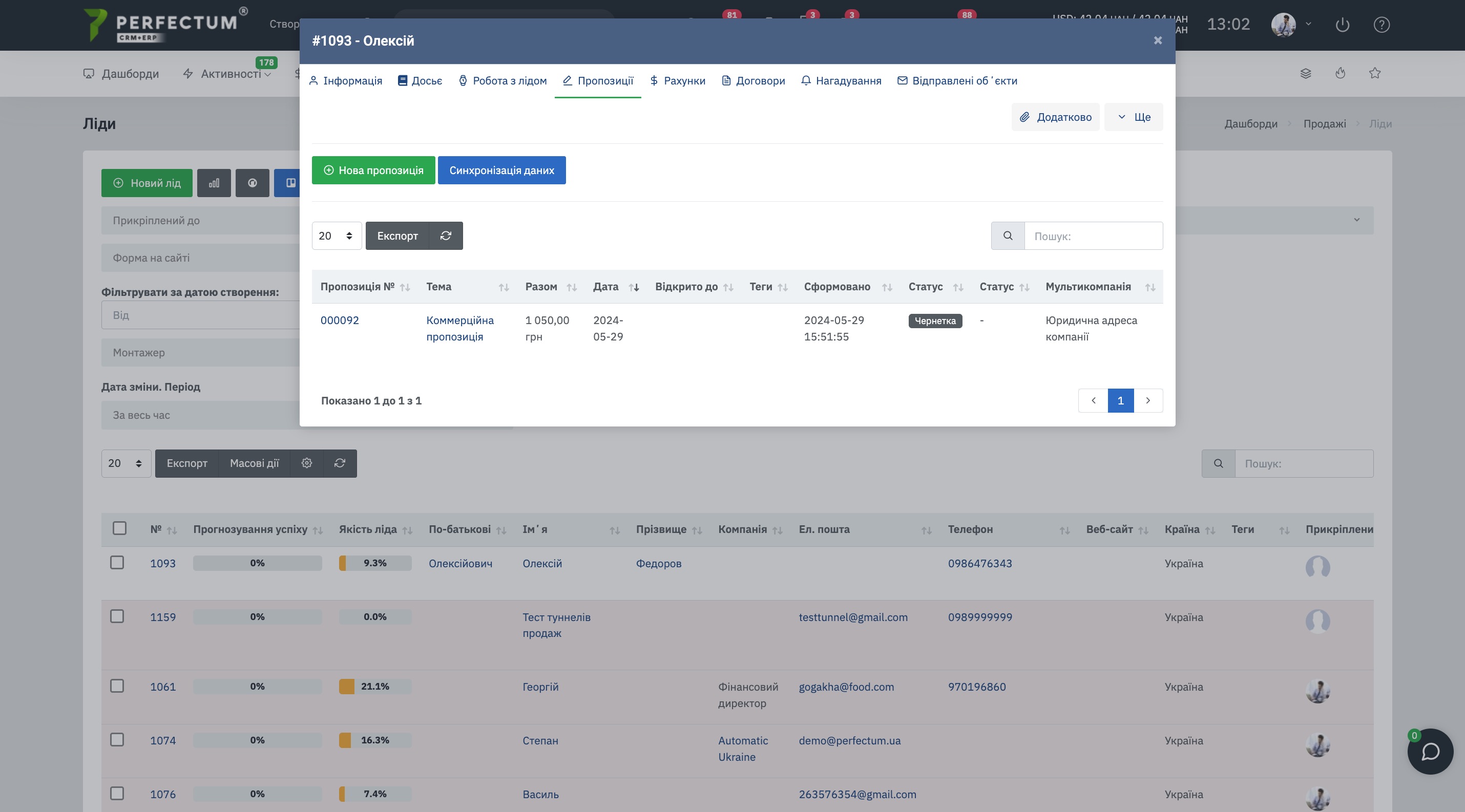This screenshot has height=812, width=1465.
Task: Sort proposals by Мультикомпанія column arrows
Action: click(1150, 288)
